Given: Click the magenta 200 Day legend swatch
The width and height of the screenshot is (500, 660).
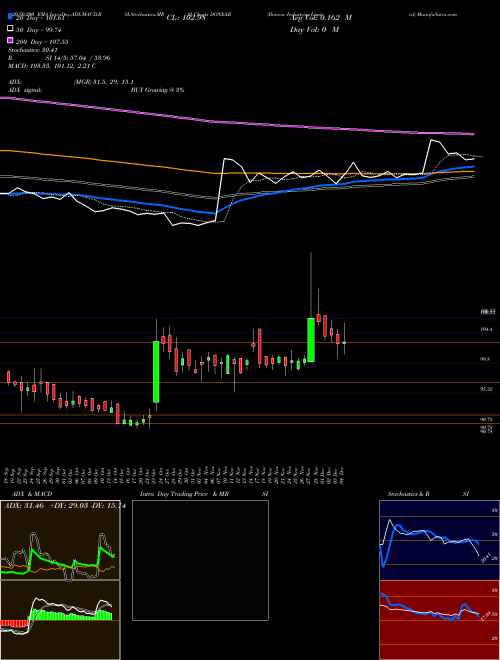Looking at the screenshot, I should (11, 40).
